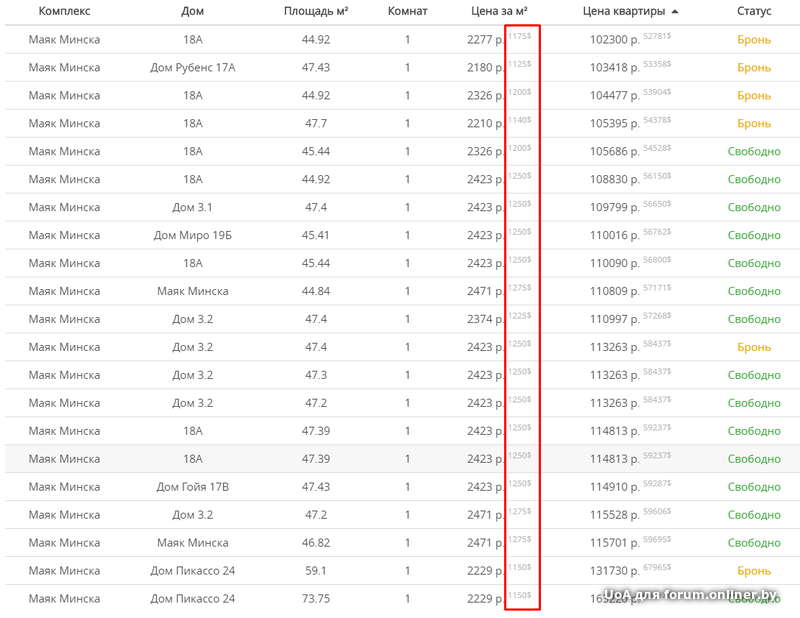Click the Дом Гойя 17В entry
This screenshot has width=800, height=618.
(x=192, y=487)
